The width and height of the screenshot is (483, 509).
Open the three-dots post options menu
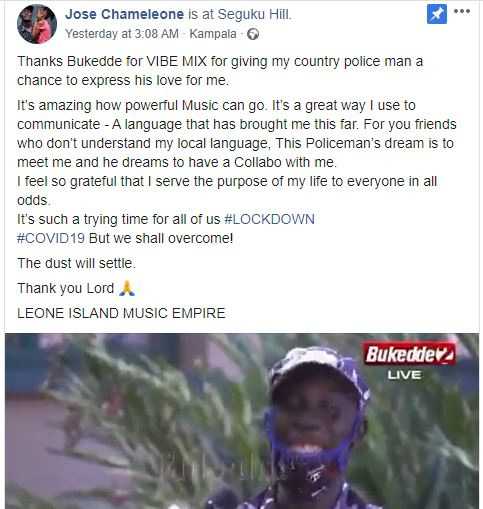click(x=462, y=11)
